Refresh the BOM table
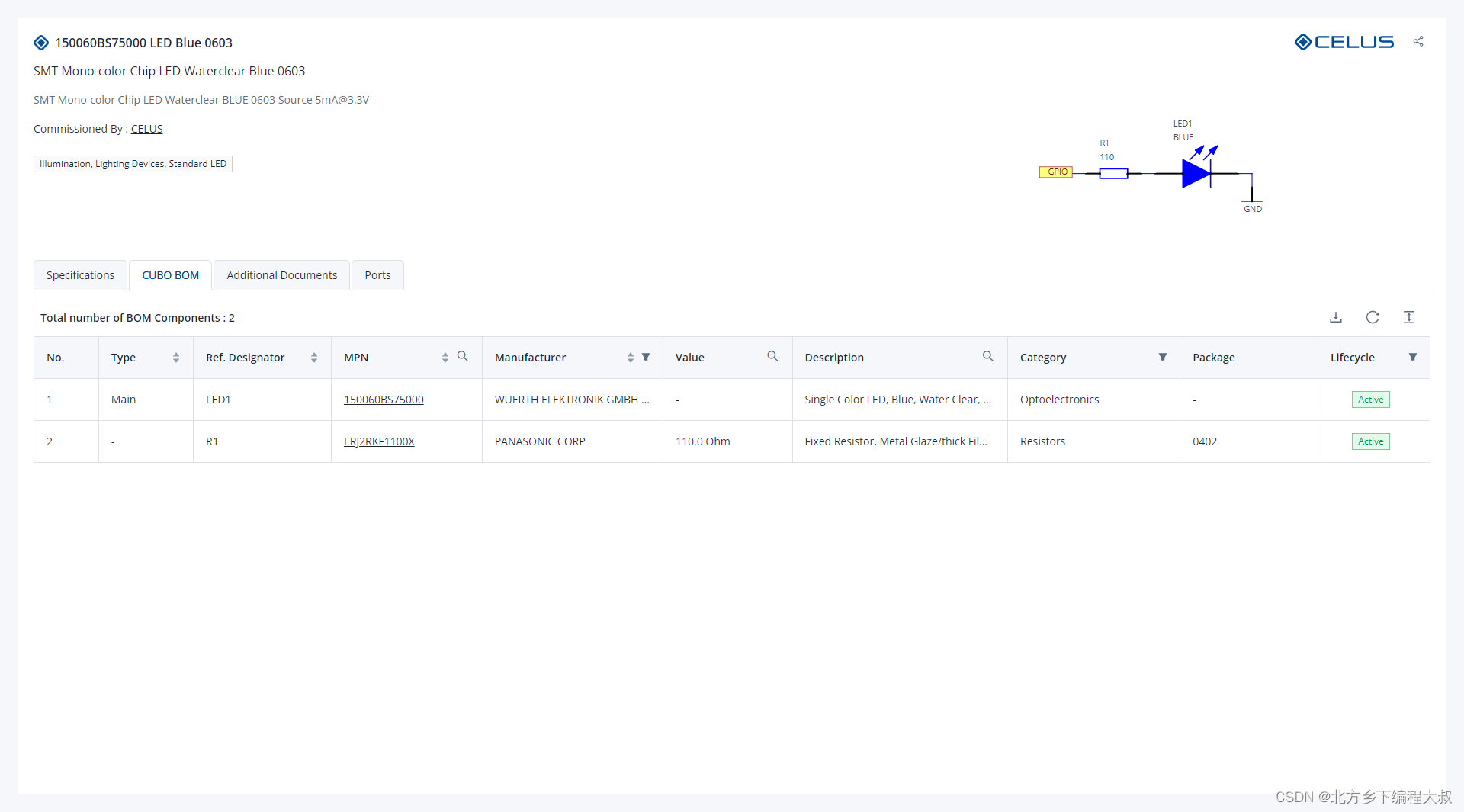This screenshot has height=812, width=1464. 1372,317
